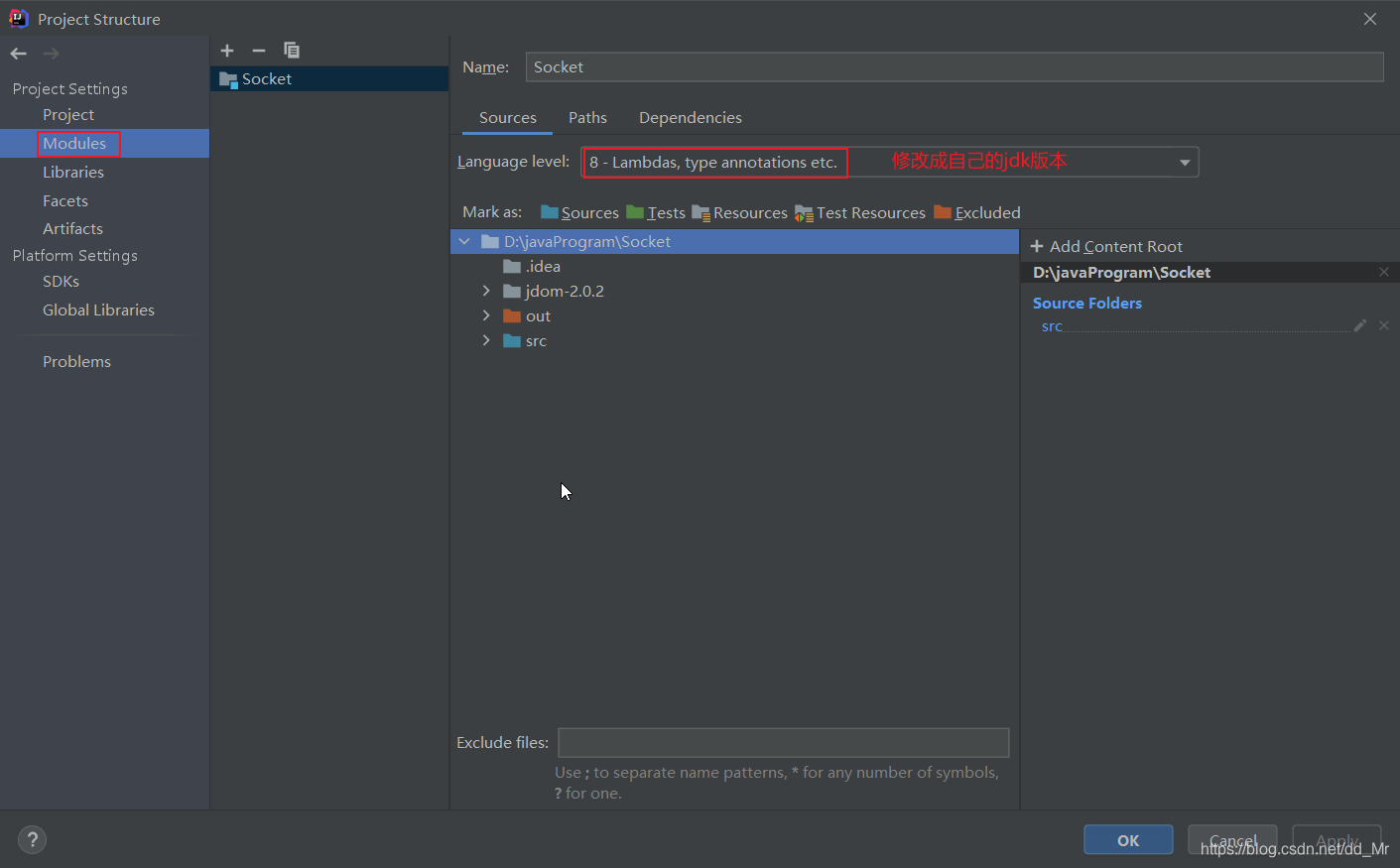The width and height of the screenshot is (1400, 868).
Task: Click the src link under Source Folders
Action: (1052, 326)
